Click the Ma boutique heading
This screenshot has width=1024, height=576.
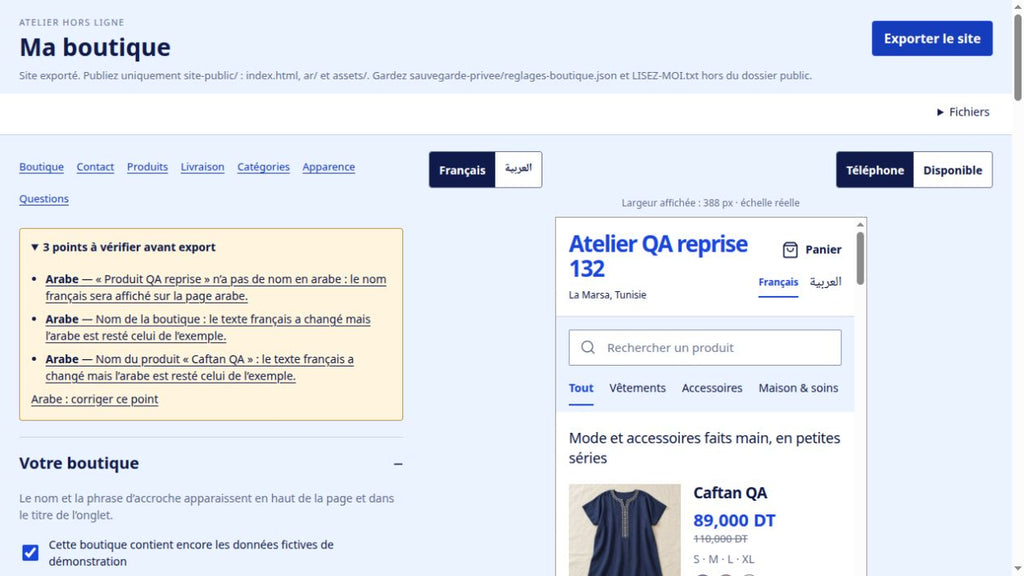[95, 48]
